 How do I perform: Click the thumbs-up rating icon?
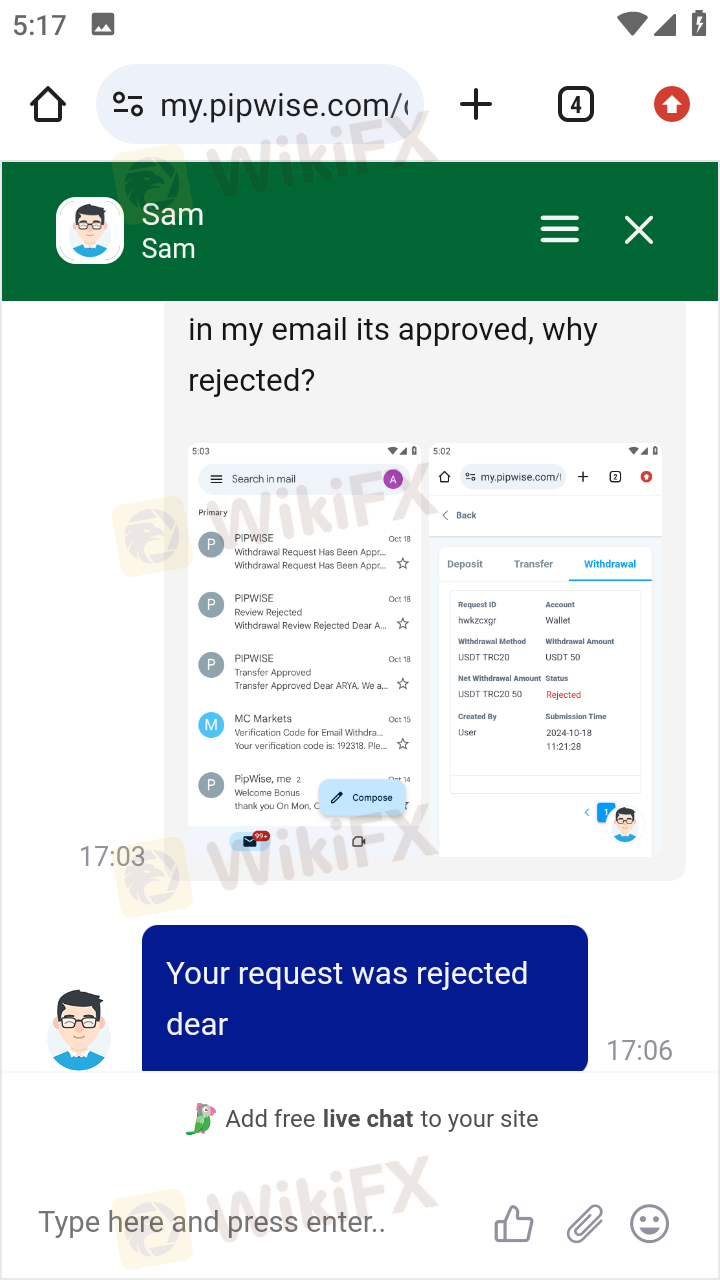514,1223
